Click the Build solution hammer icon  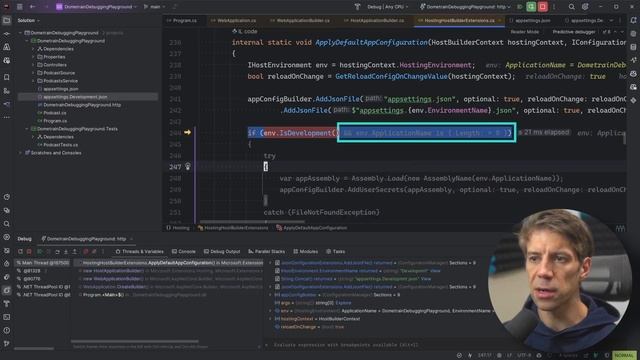[x=357, y=7]
